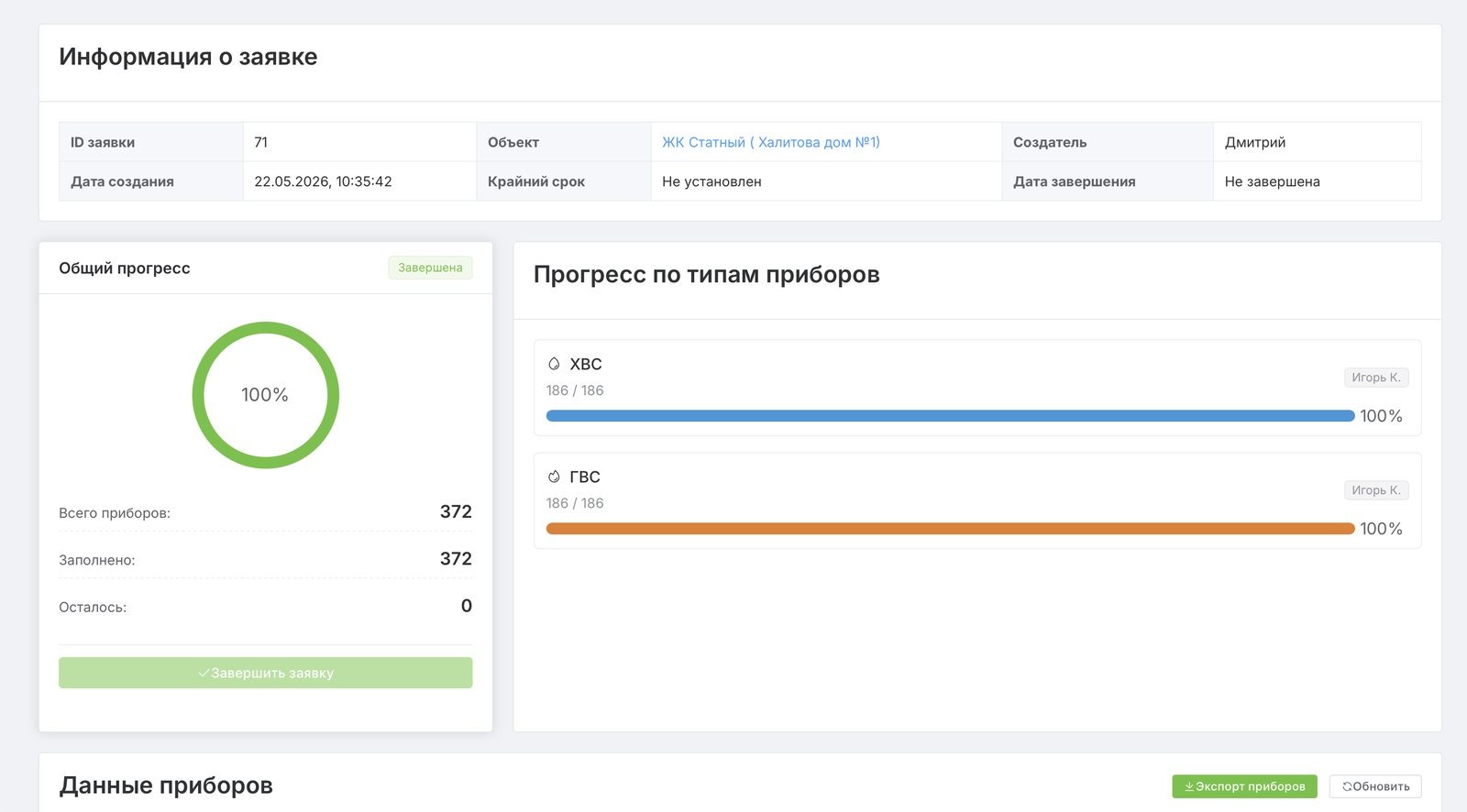
Task: Click the completion value Не завершена
Action: coord(1273,181)
